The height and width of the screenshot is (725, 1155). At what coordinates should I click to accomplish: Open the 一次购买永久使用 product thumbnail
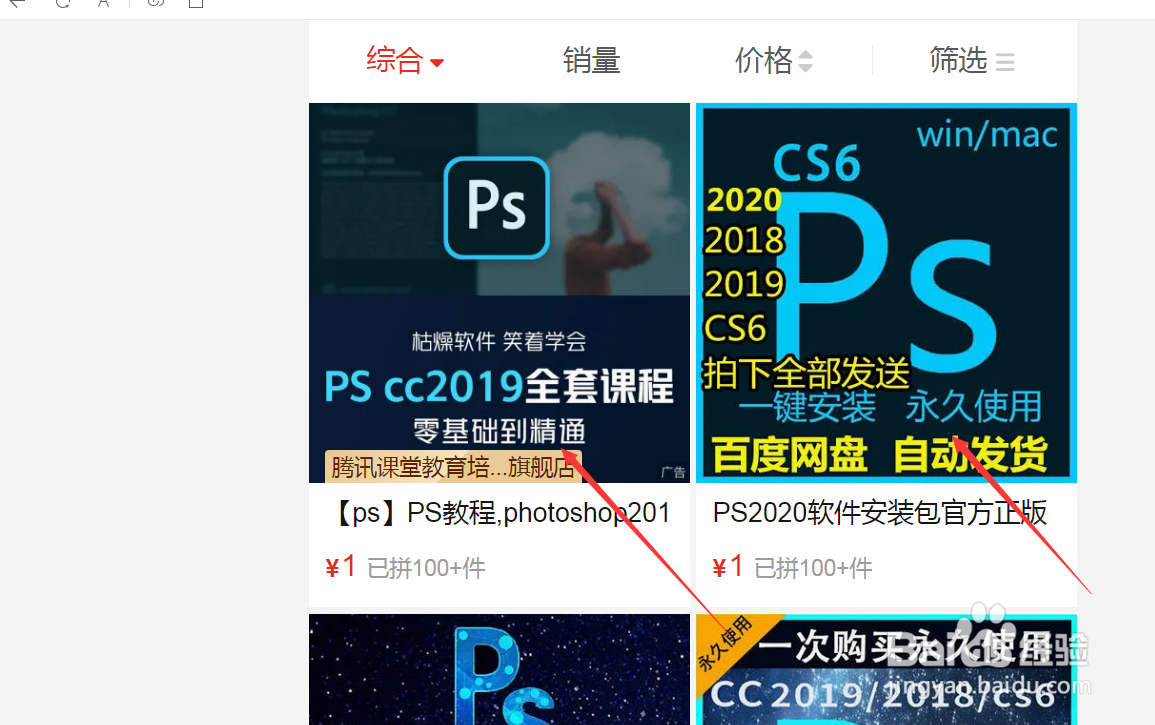[x=886, y=670]
